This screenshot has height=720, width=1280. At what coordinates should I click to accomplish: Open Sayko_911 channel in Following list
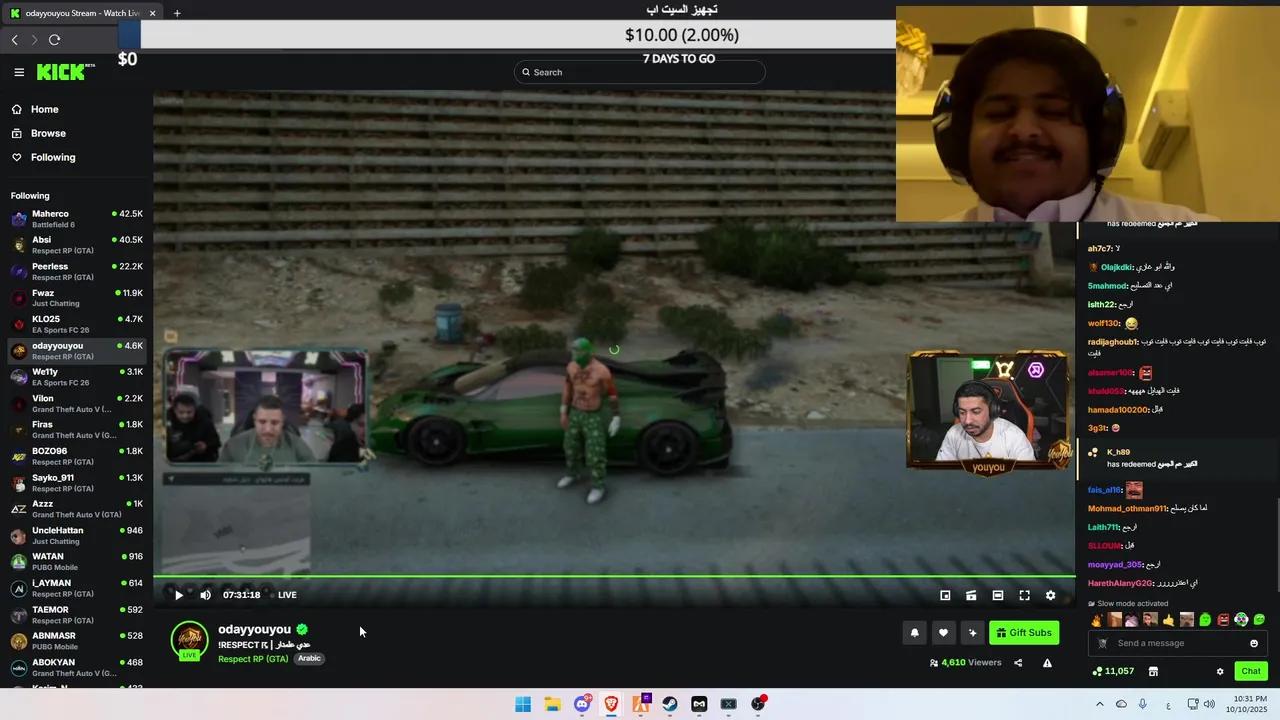(77, 483)
